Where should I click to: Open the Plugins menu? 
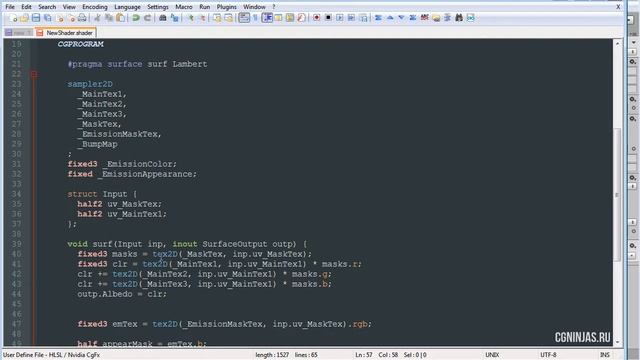tap(227, 7)
